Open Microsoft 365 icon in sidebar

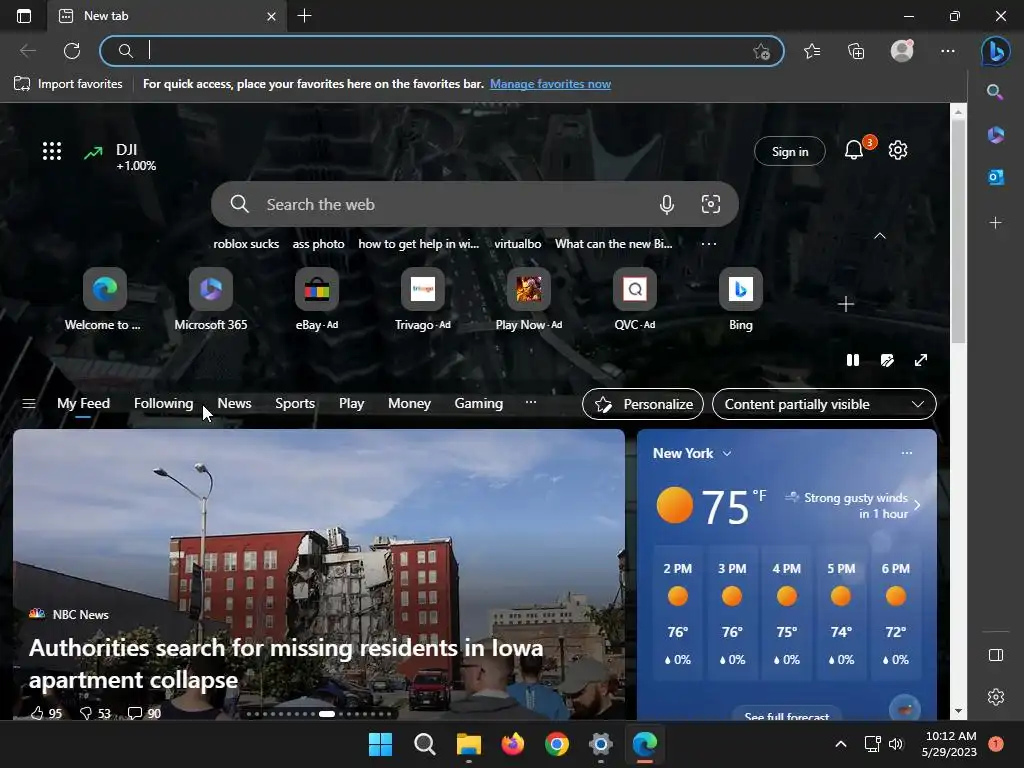[x=995, y=135]
